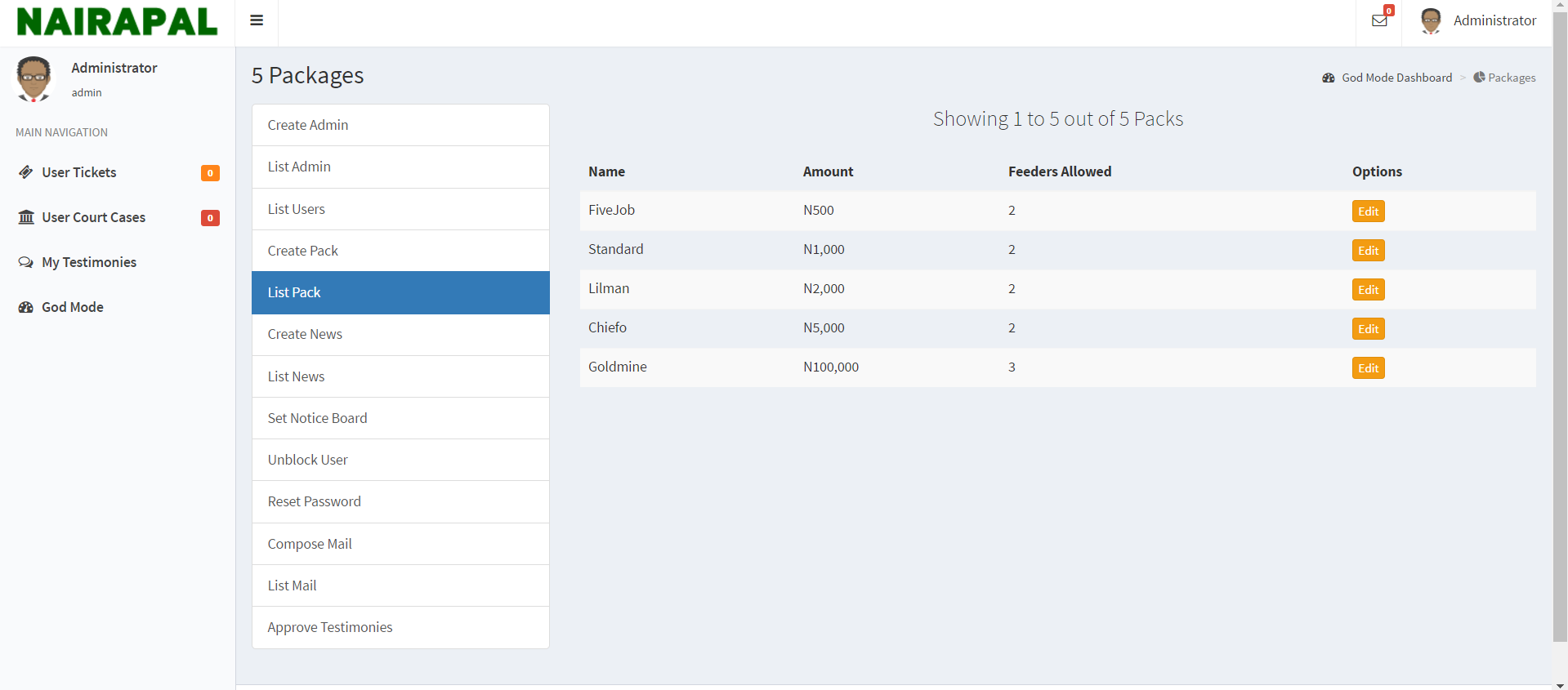Open Create Admin menu item
Viewport: 1568px width, 690px height.
pos(308,125)
